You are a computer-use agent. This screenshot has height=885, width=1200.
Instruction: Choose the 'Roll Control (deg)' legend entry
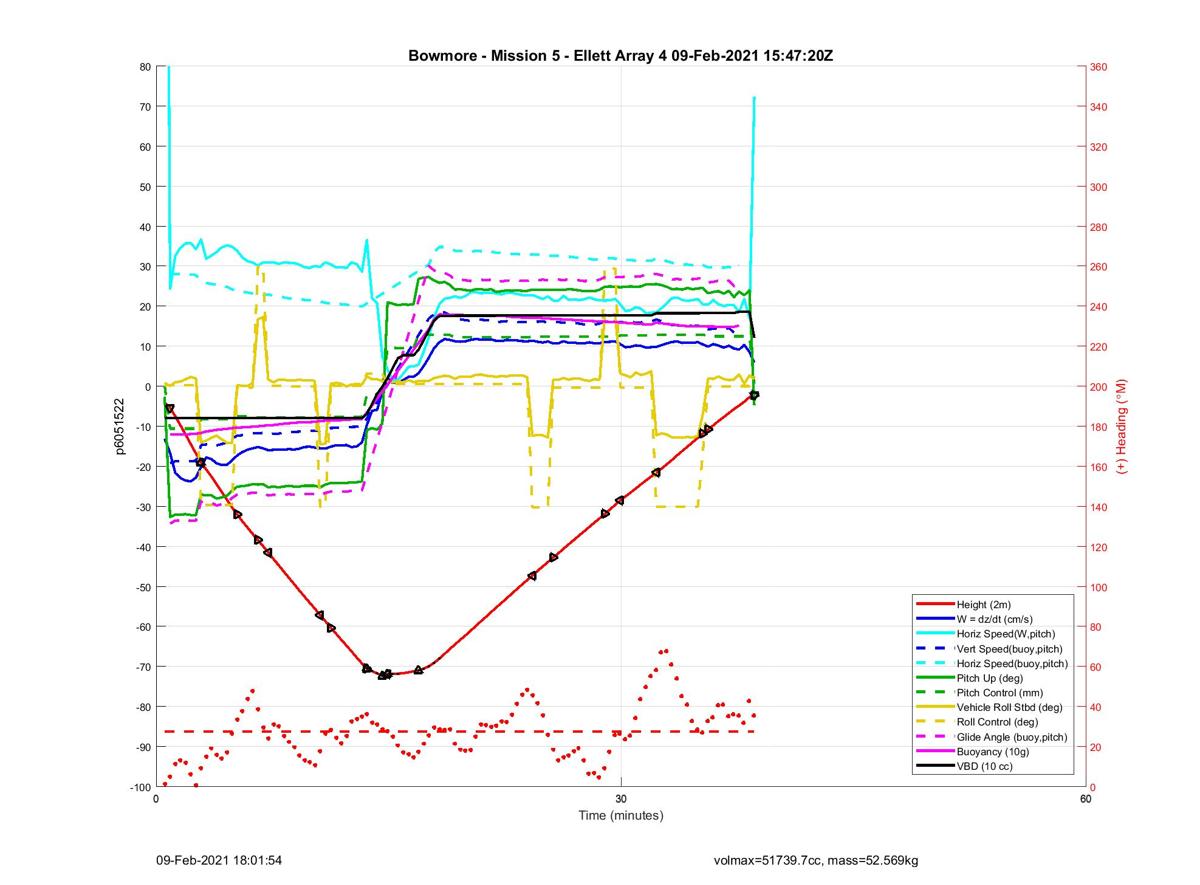click(998, 721)
